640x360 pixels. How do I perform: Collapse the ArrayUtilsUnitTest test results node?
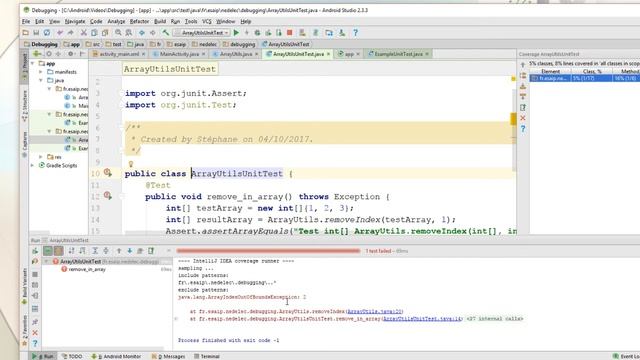point(47,261)
